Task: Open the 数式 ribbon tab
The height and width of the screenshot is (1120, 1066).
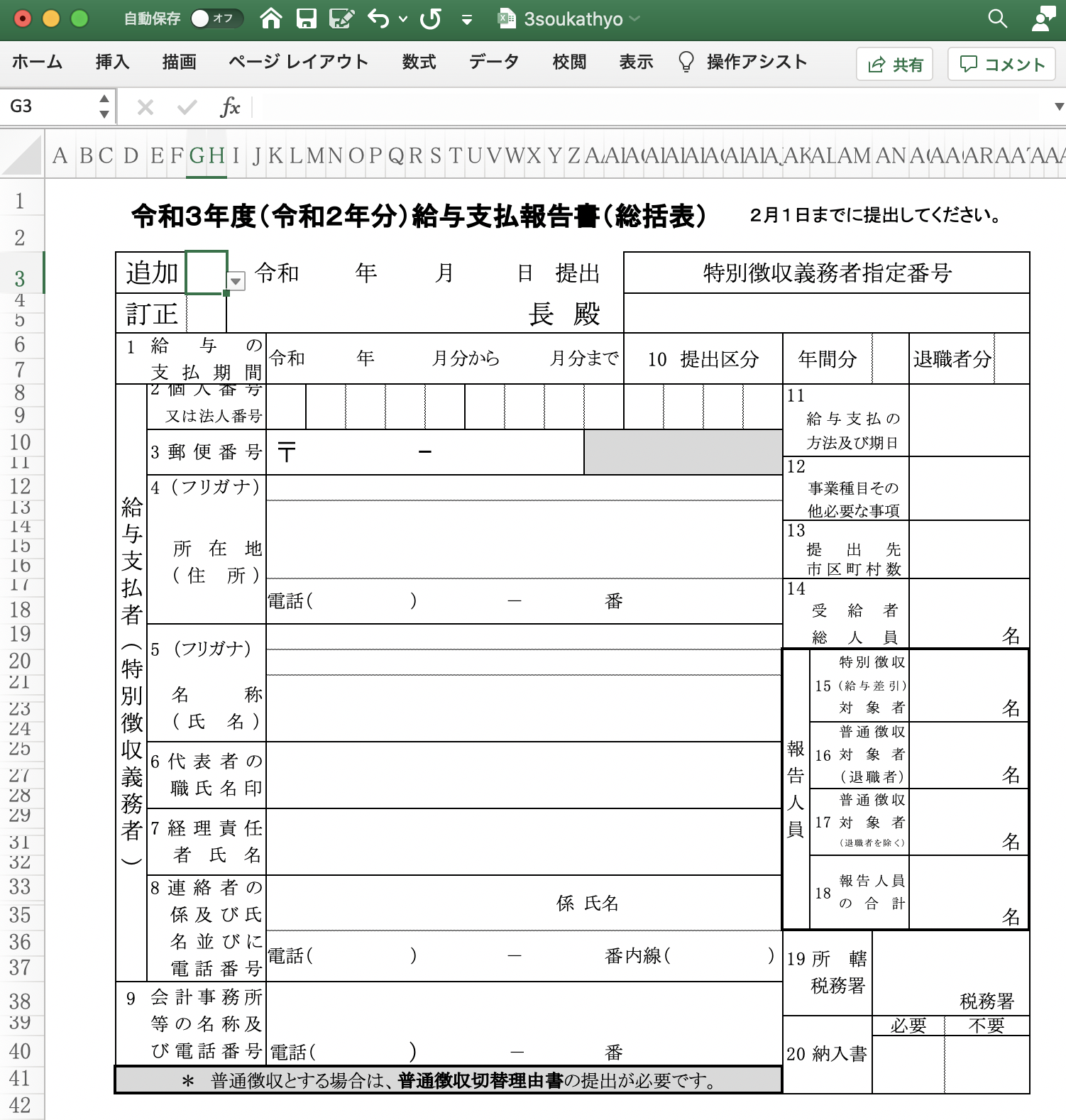Action: click(419, 62)
